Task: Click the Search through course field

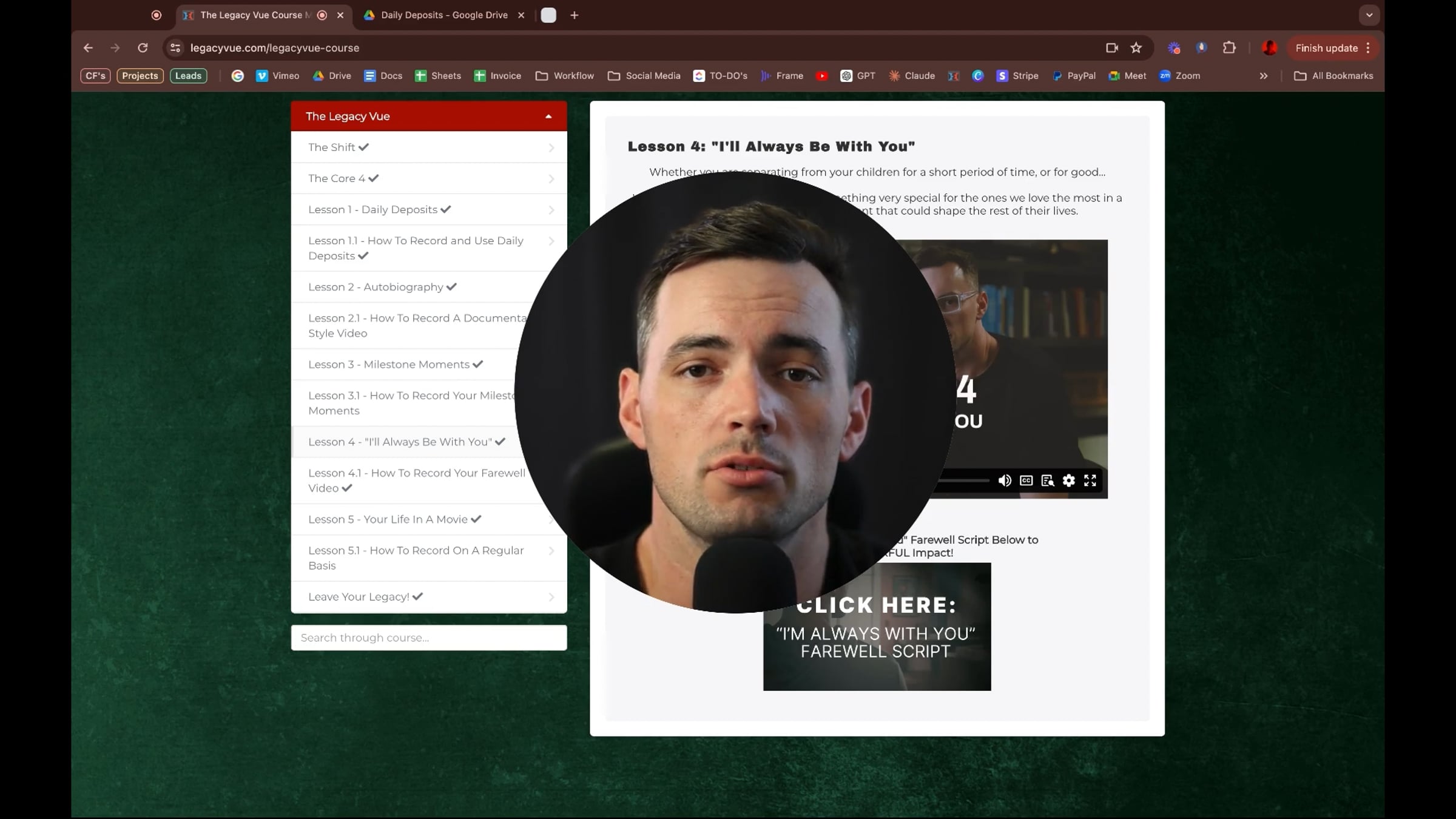Action: click(429, 638)
